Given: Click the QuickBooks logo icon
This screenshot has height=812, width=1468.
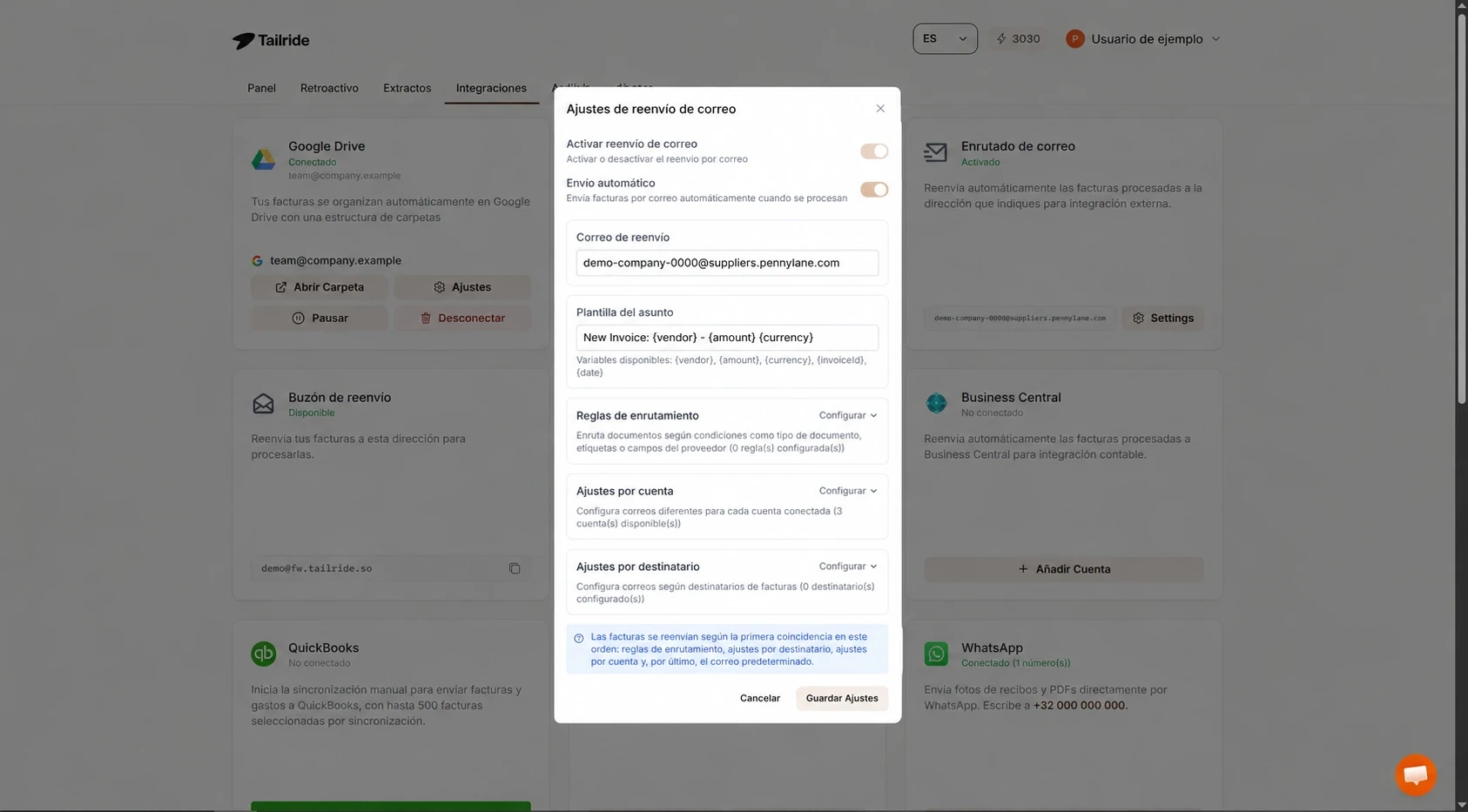Looking at the screenshot, I should click(x=263, y=654).
